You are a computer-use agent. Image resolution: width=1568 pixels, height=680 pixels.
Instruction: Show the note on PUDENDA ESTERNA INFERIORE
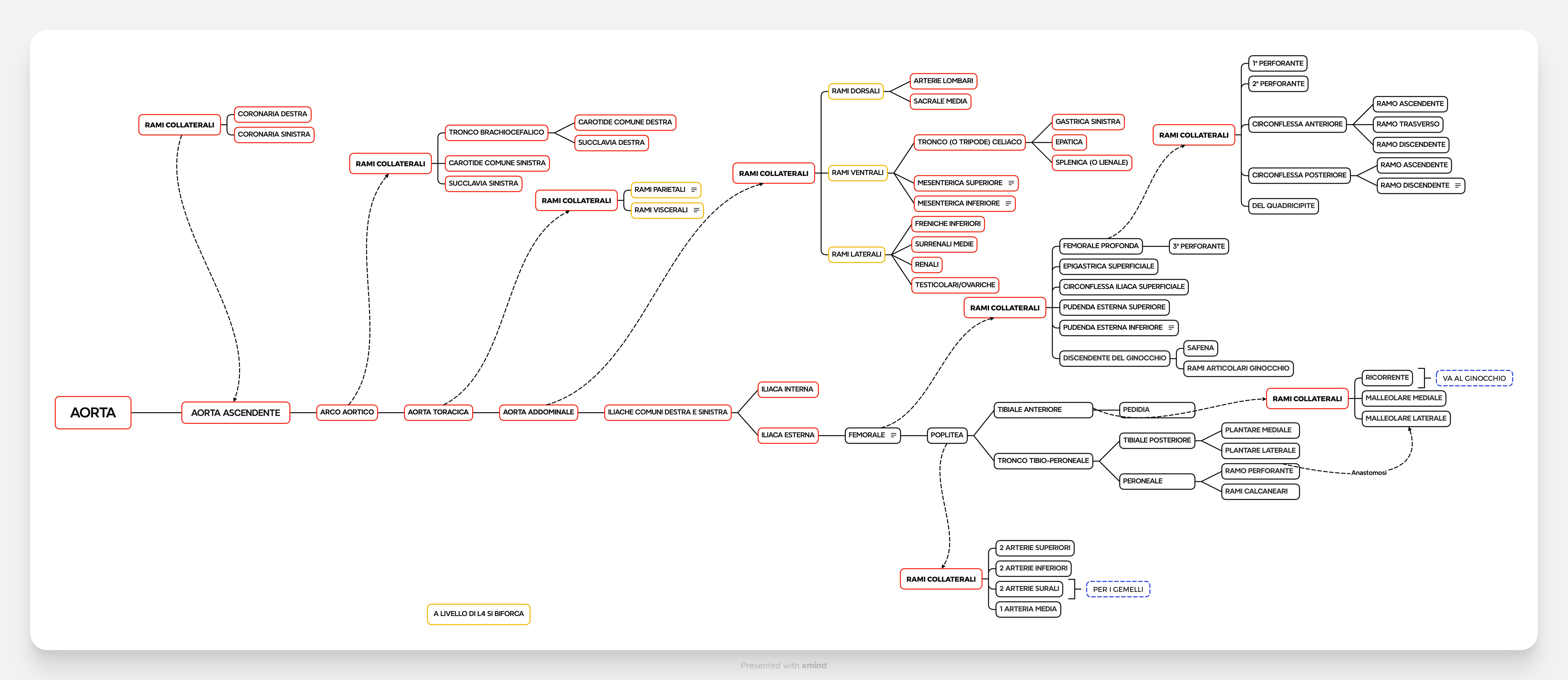[1171, 328]
